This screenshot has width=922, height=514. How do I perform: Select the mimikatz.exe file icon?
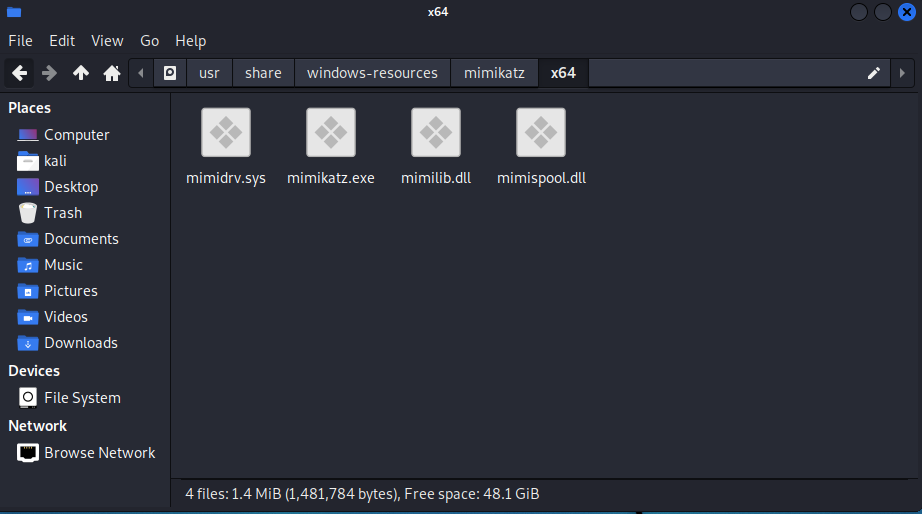pyautogui.click(x=330, y=132)
